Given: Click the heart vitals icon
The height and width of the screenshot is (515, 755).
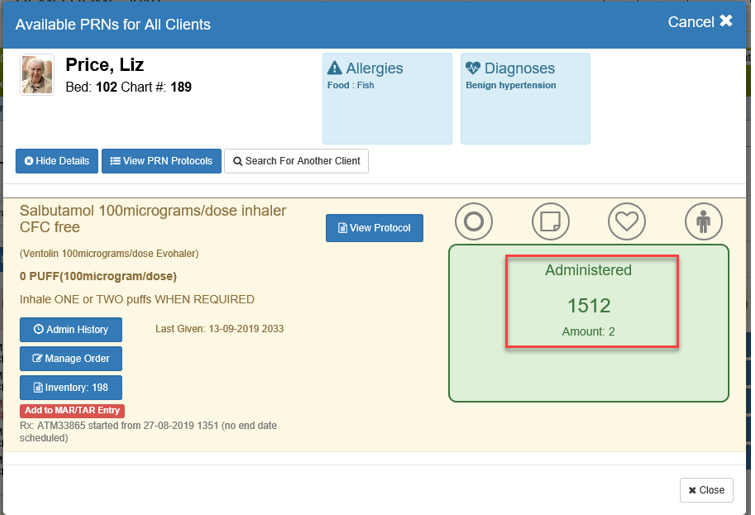Looking at the screenshot, I should coord(627,221).
